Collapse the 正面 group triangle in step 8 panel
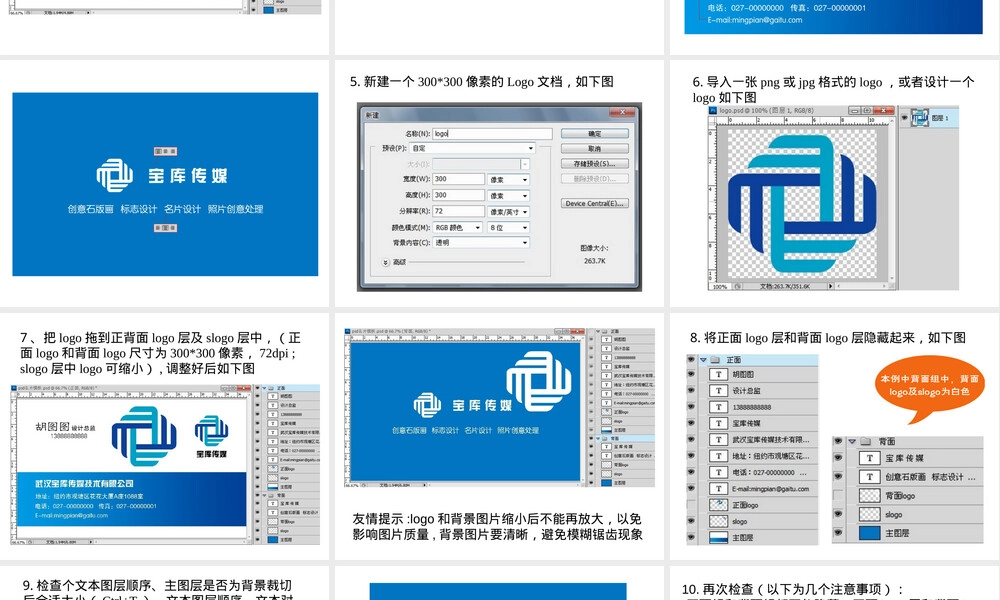The width and height of the screenshot is (1000, 600). [703, 360]
